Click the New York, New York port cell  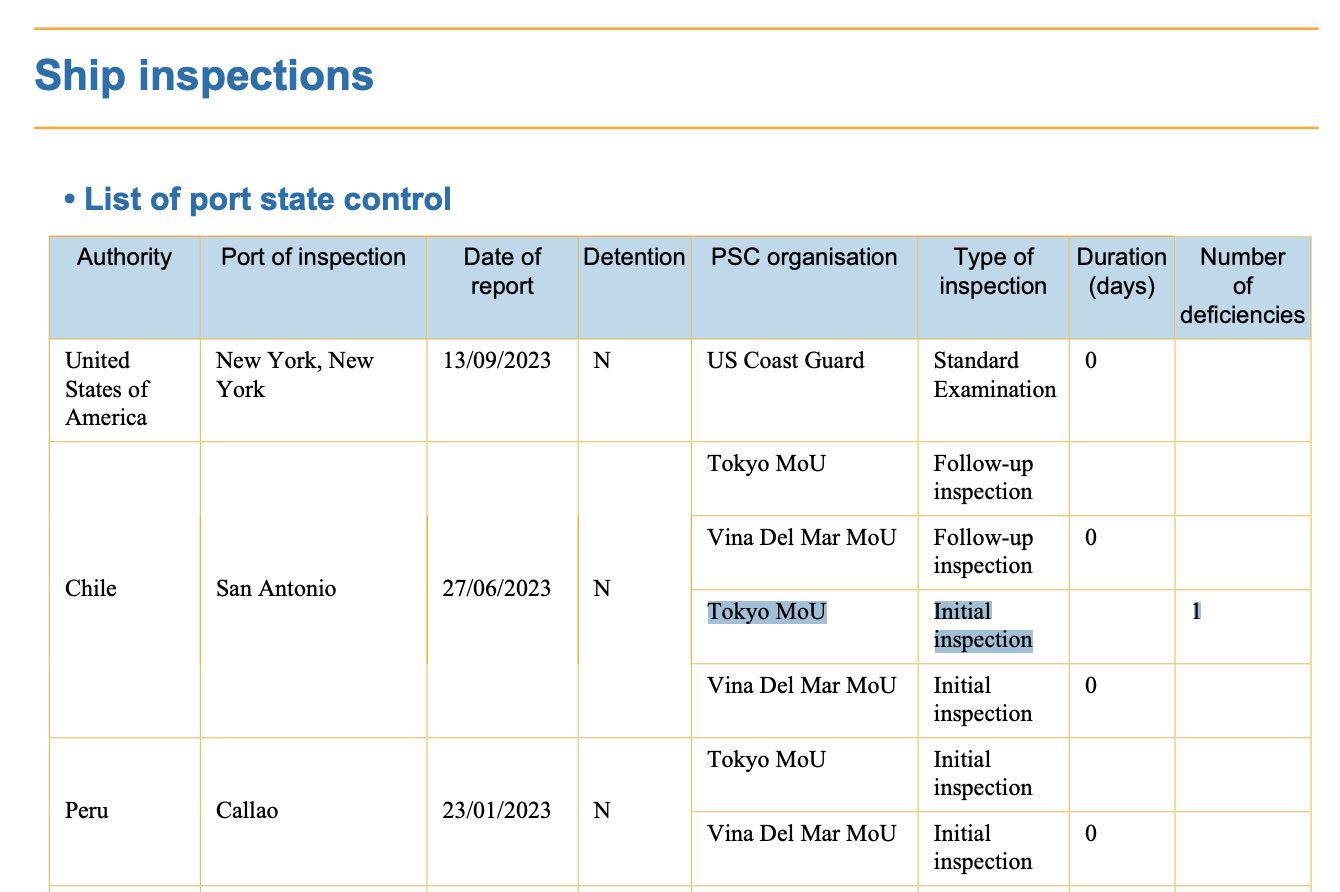point(295,375)
